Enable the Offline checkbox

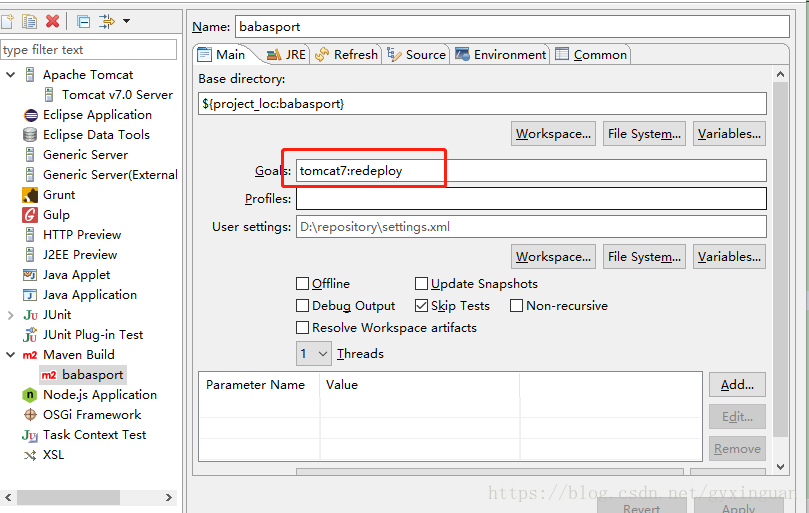pos(302,284)
